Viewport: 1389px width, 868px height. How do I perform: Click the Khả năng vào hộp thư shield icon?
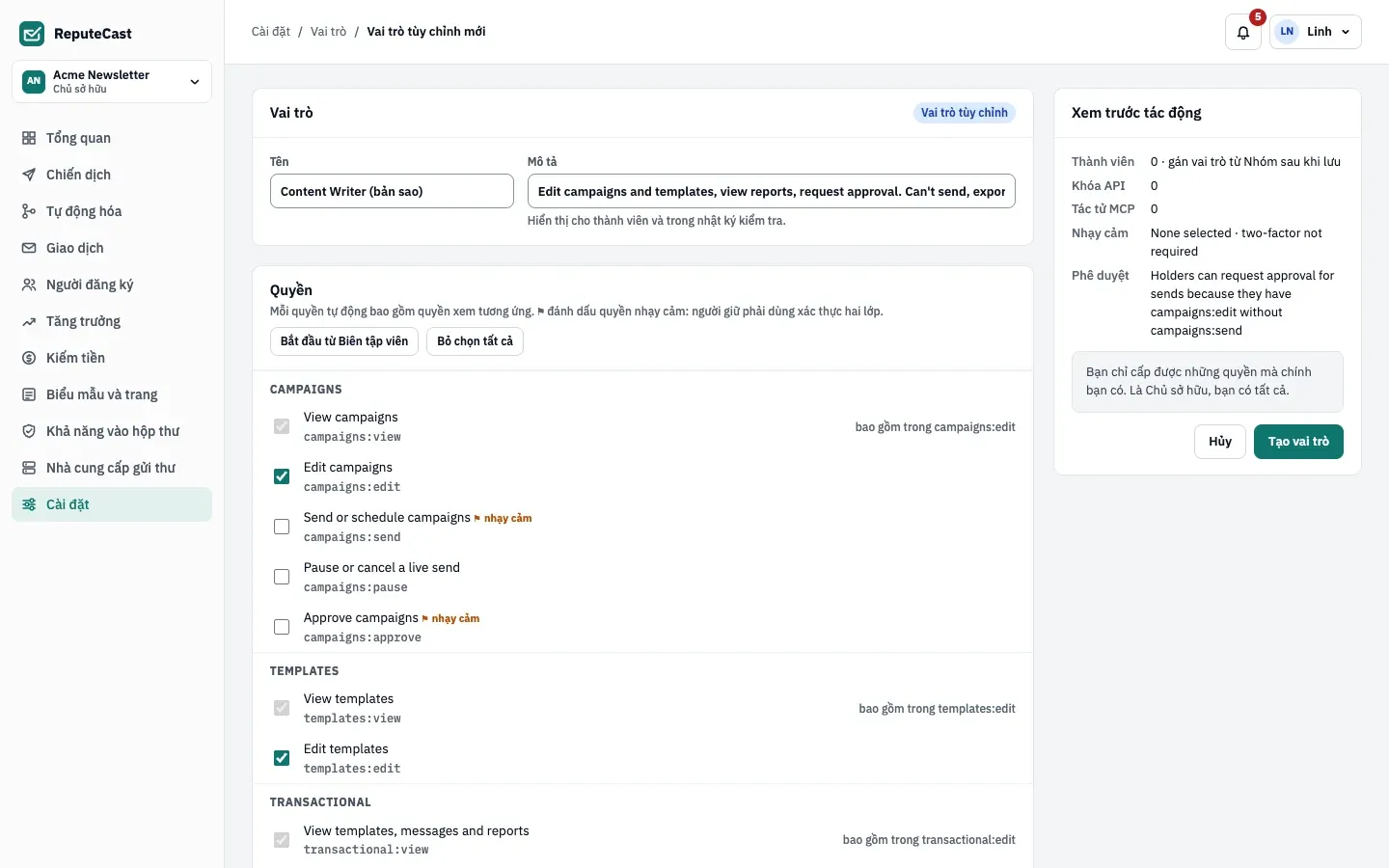click(29, 431)
